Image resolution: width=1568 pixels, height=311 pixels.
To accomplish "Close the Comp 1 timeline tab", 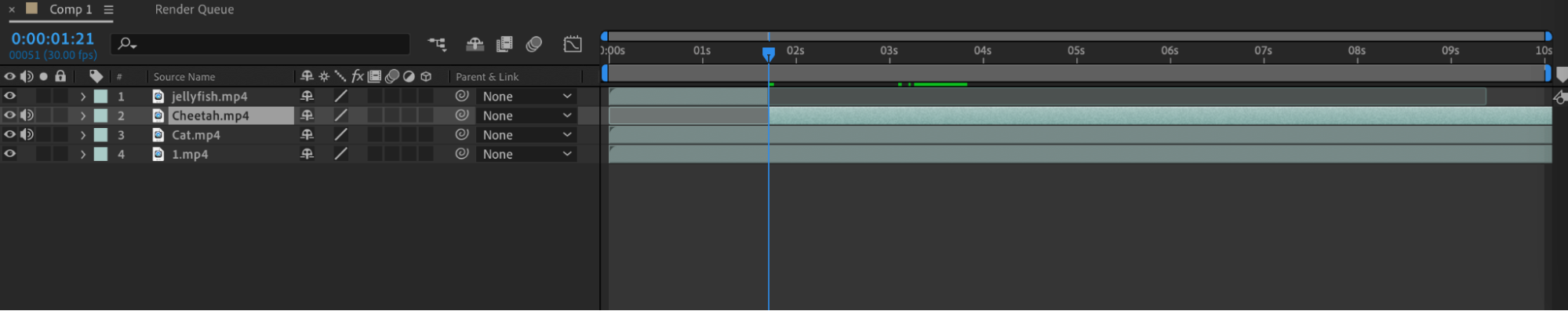I will [12, 9].
